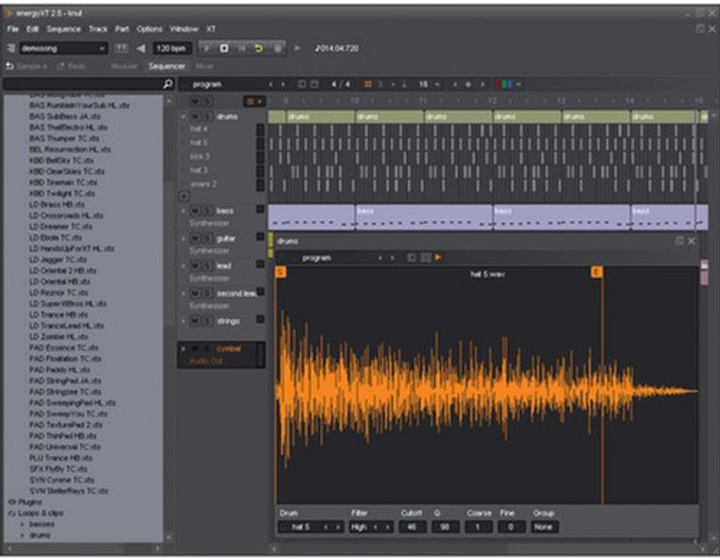Stop playback with the transport stop button

224,48
